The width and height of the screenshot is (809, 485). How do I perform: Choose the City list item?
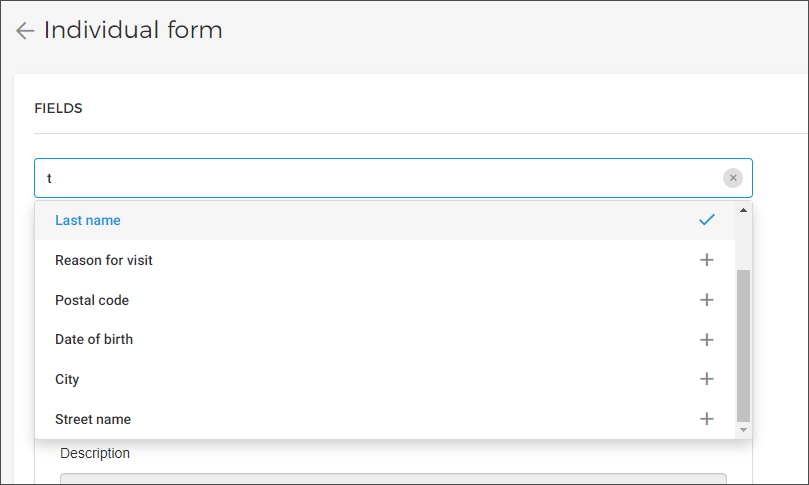pyautogui.click(x=385, y=379)
